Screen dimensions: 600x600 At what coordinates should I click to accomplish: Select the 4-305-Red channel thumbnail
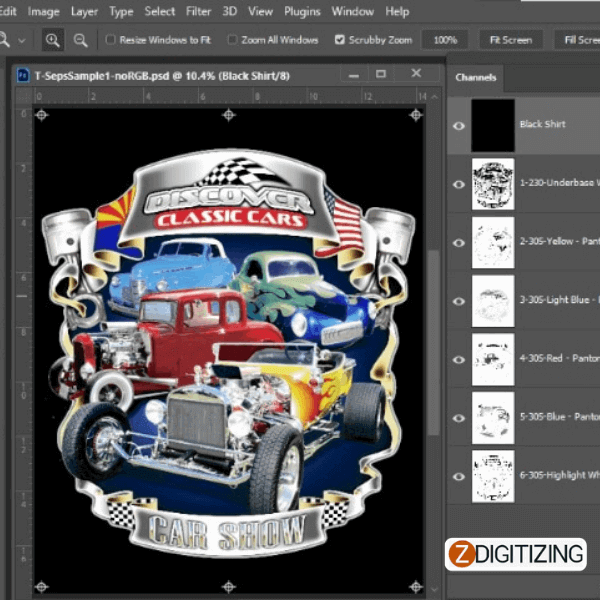click(x=493, y=360)
